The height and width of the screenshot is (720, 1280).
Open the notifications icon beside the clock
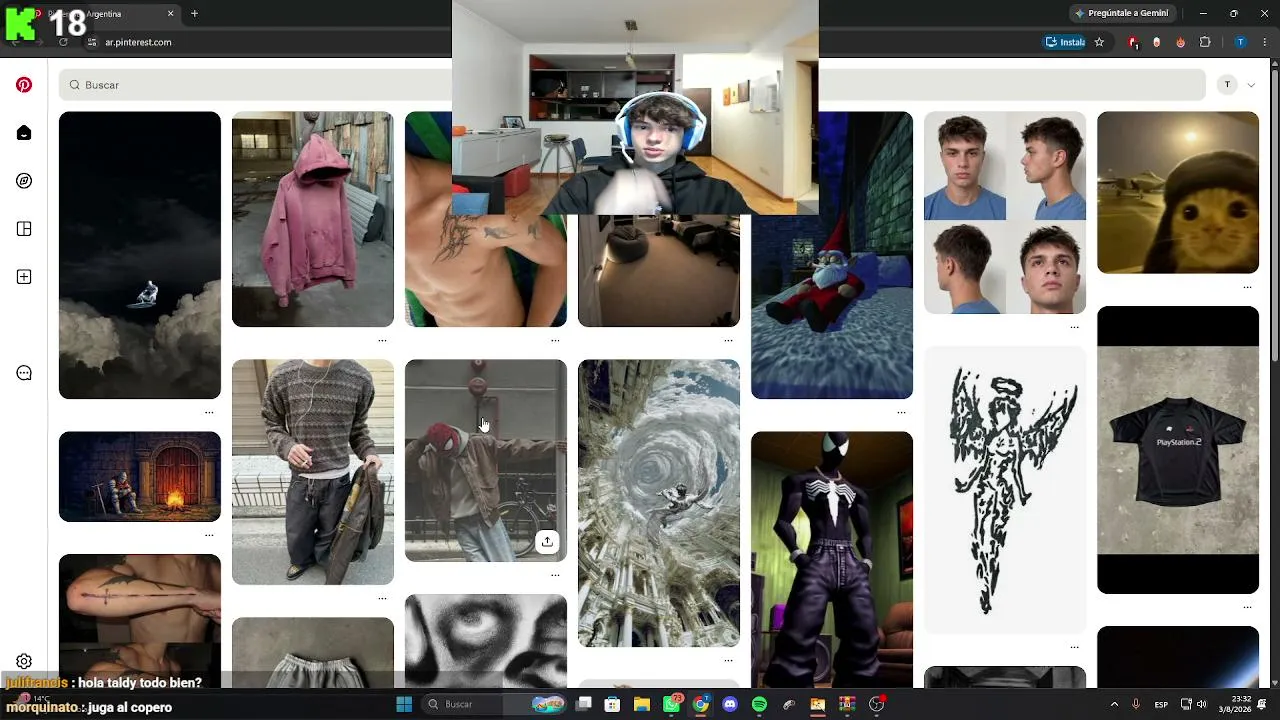pyautogui.click(x=1262, y=704)
